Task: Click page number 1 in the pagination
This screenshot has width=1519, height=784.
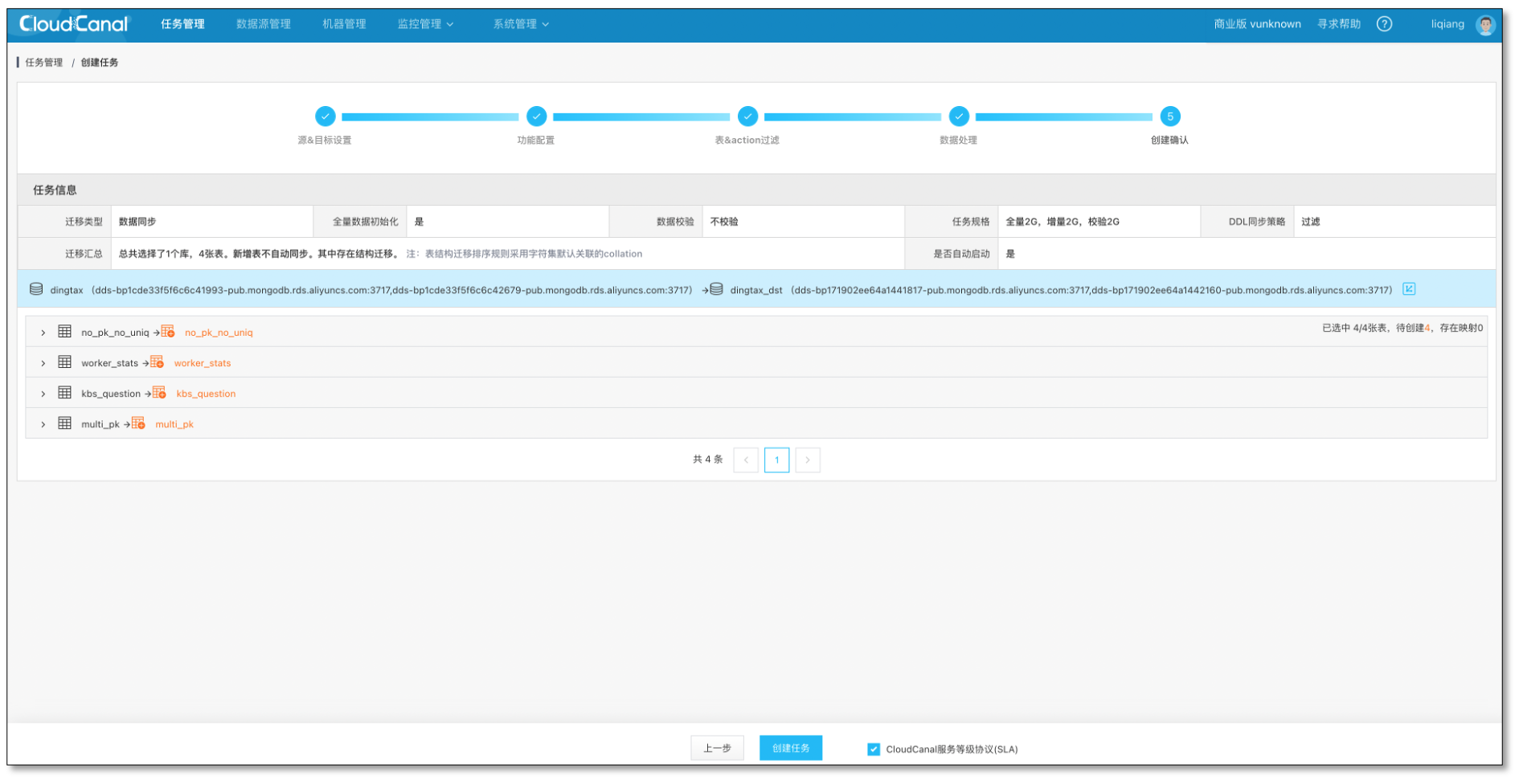Action: pyautogui.click(x=776, y=459)
